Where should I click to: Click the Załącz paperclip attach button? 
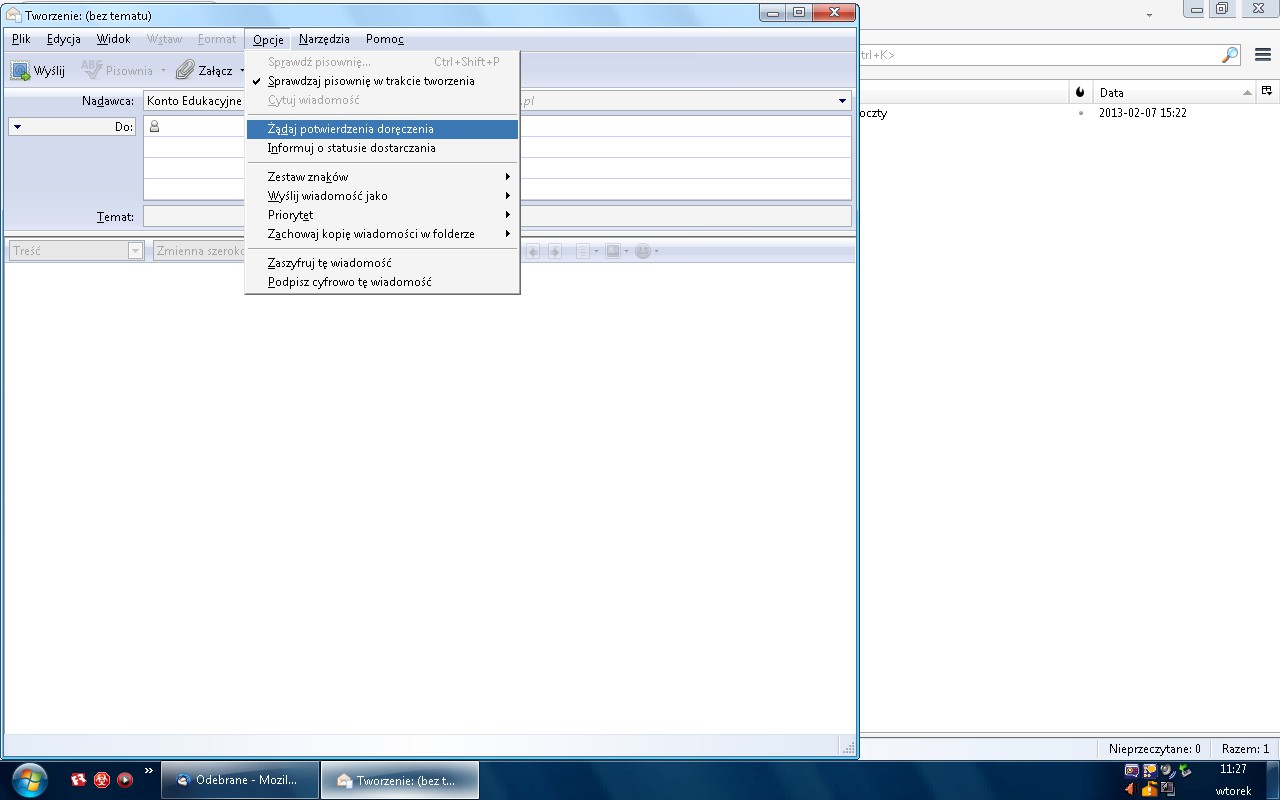[x=204, y=70]
